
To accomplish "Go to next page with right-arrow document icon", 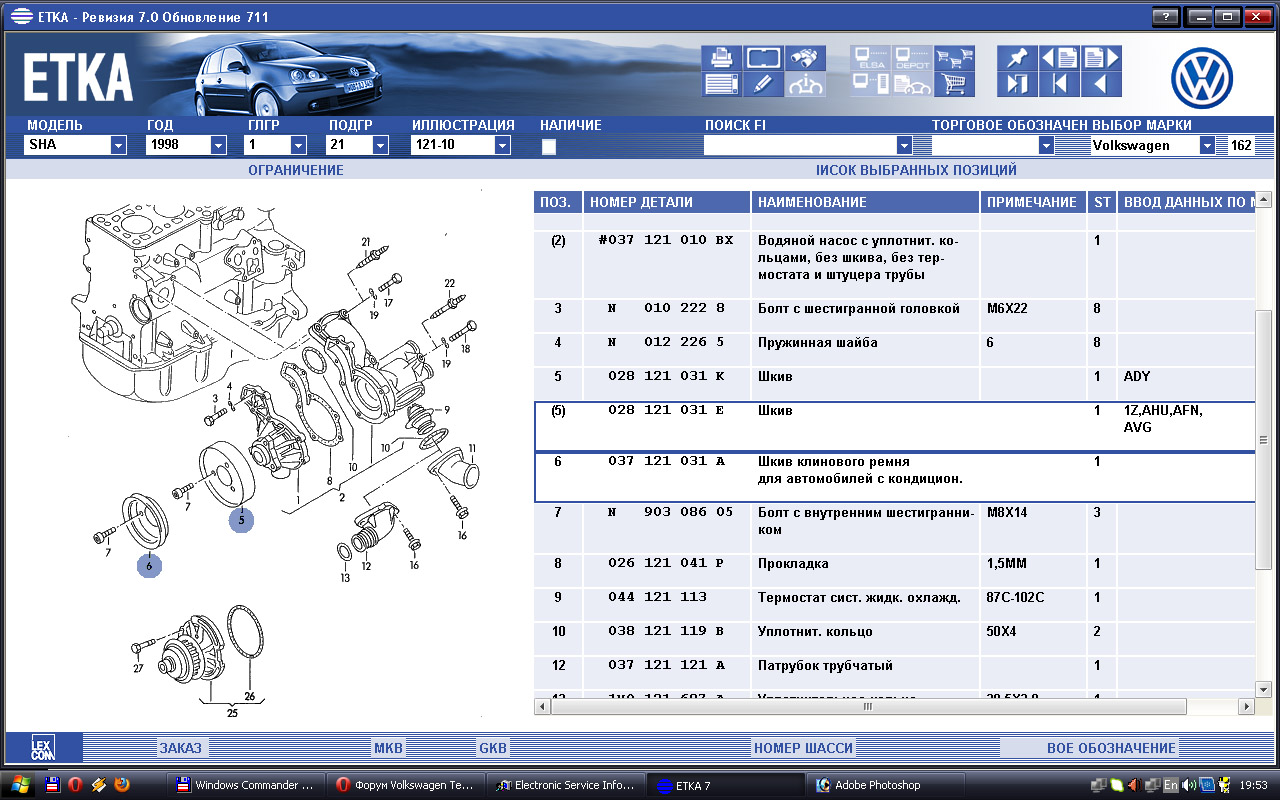I will coord(1101,58).
